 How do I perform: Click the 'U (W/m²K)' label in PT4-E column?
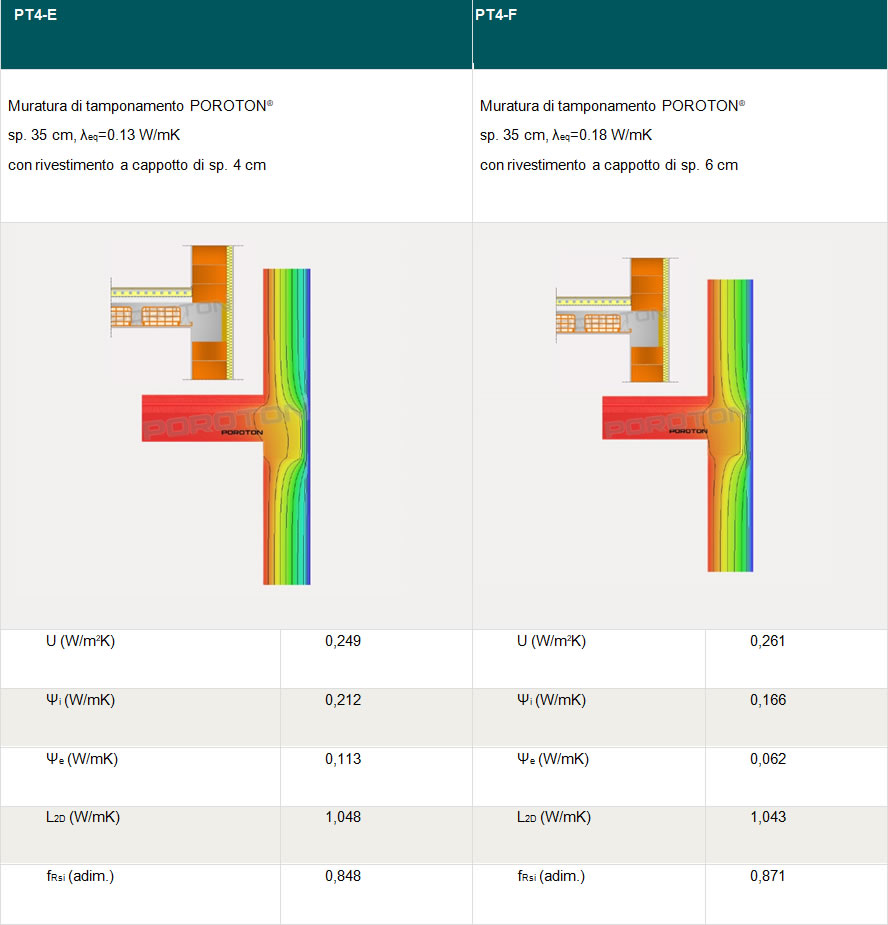[80, 641]
